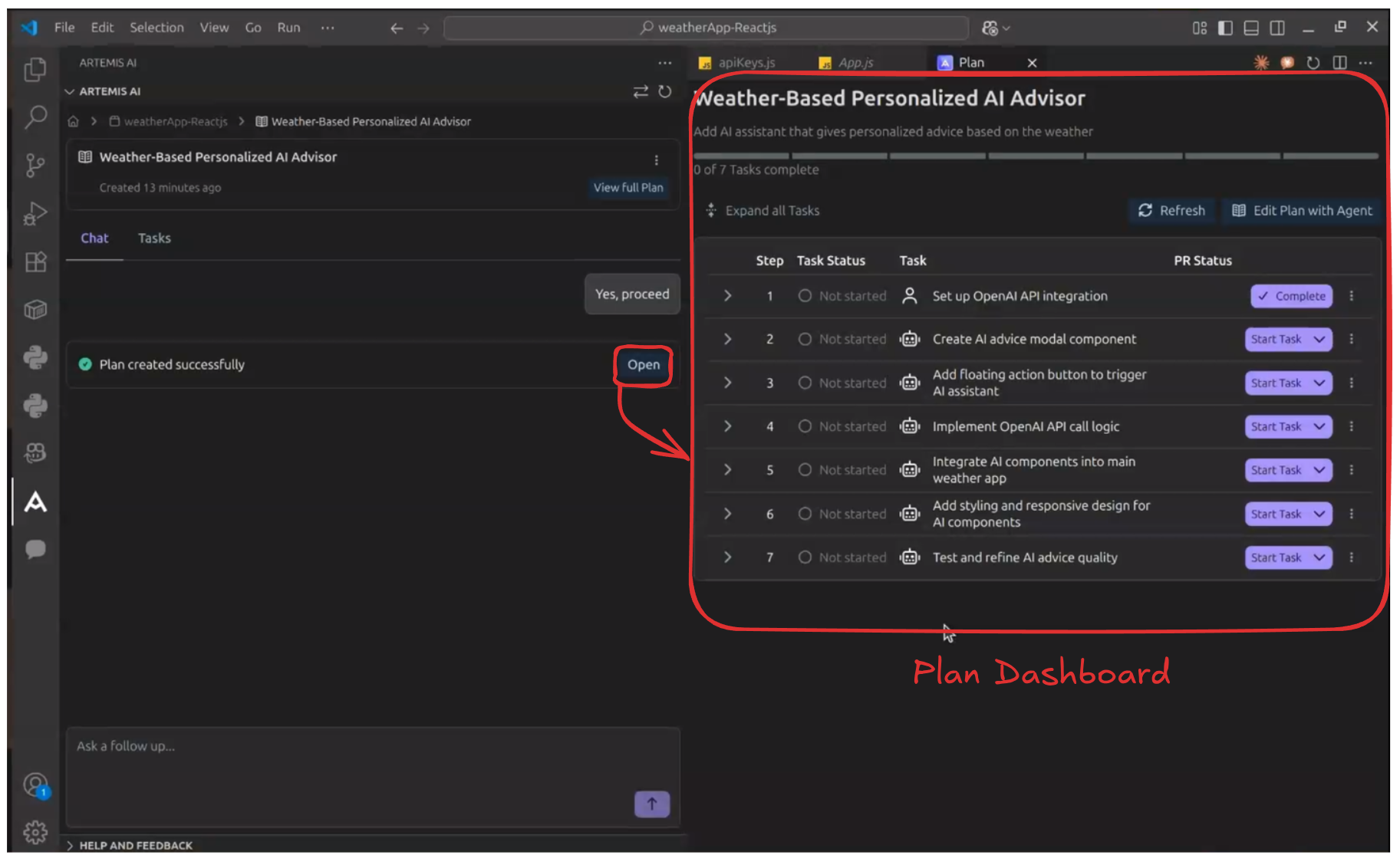Open the Run and Debug view
The image size is (1400, 858).
(35, 214)
